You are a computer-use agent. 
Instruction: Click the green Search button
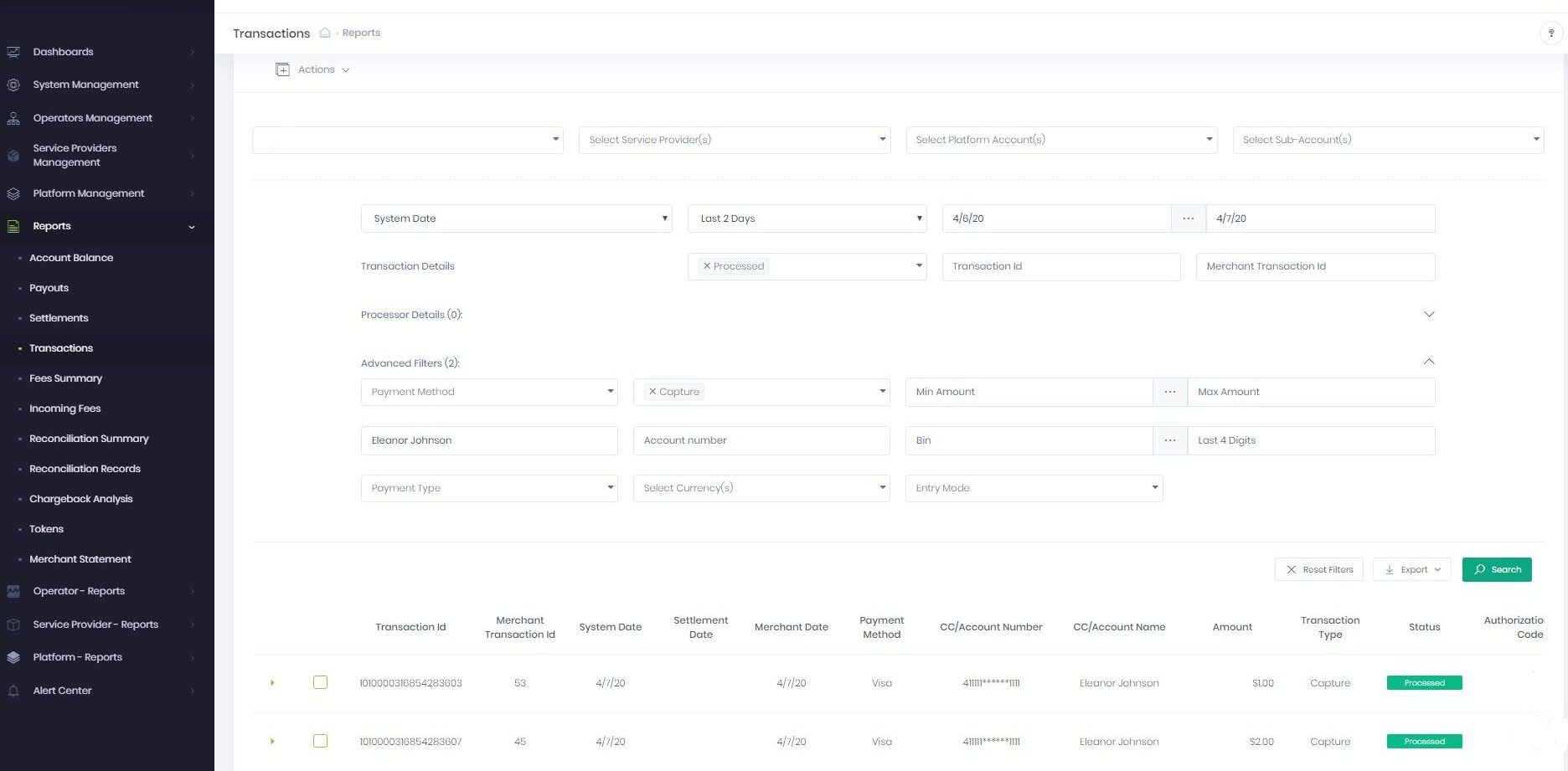[1496, 569]
